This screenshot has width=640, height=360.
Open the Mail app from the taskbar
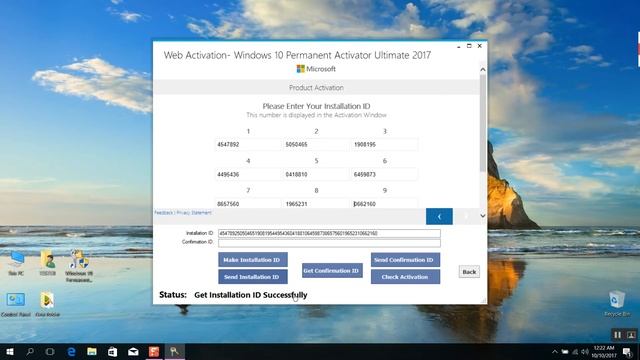(133, 351)
